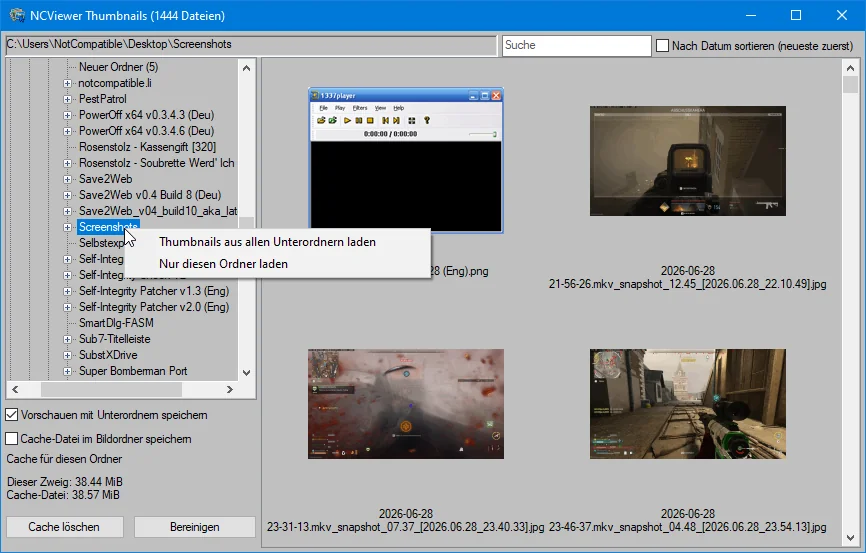Click folder tree scroll-down arrow
This screenshot has height=553, width=866.
(x=246, y=373)
